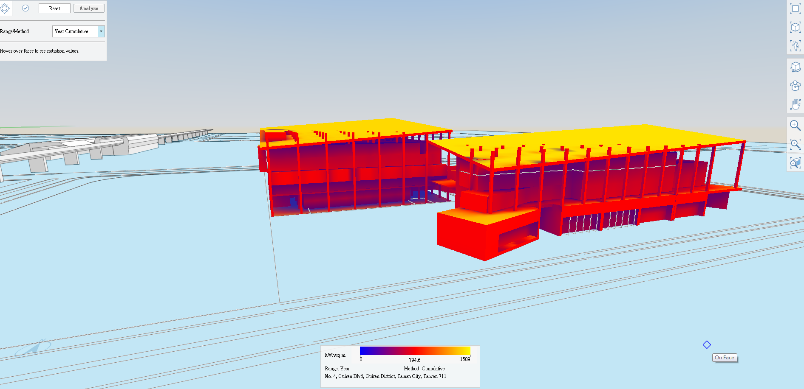Click the zoom selected object icon
This screenshot has width=804, height=389.
(795, 27)
